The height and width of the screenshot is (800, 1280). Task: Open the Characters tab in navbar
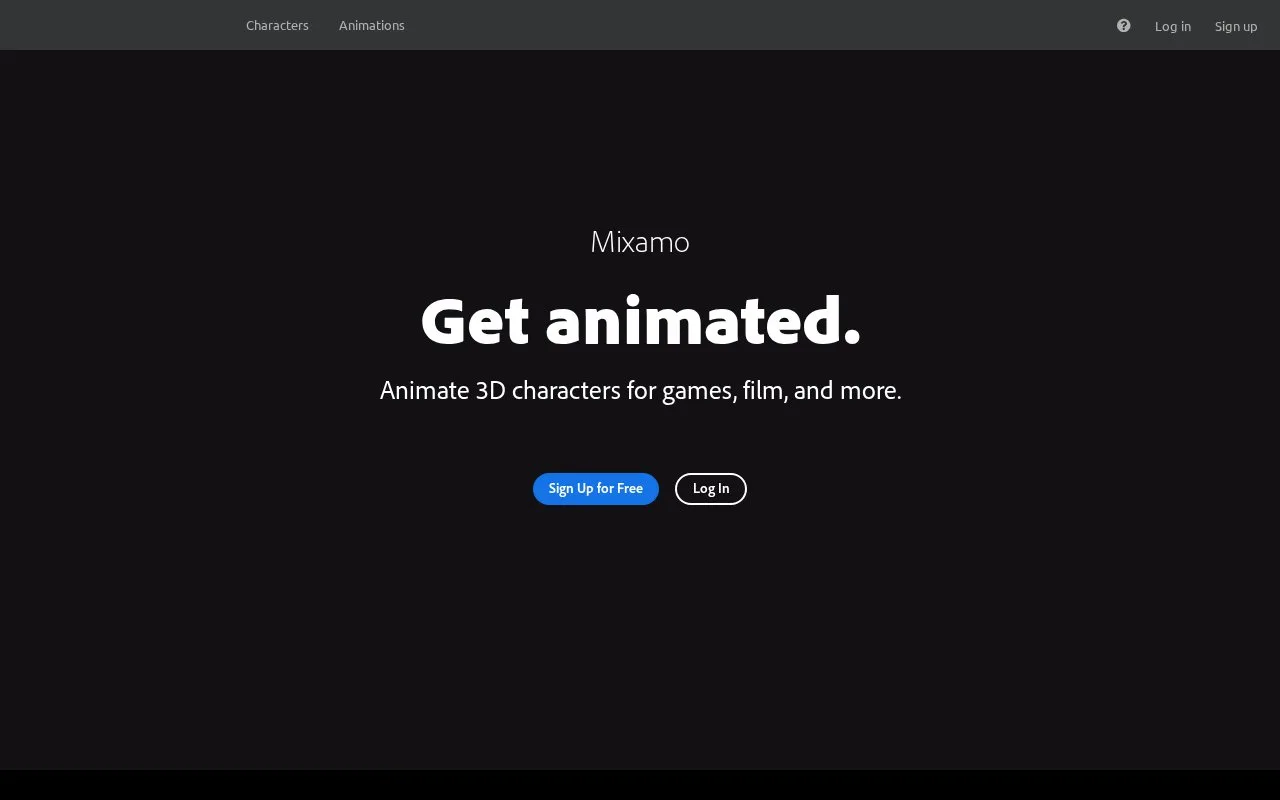tap(277, 25)
